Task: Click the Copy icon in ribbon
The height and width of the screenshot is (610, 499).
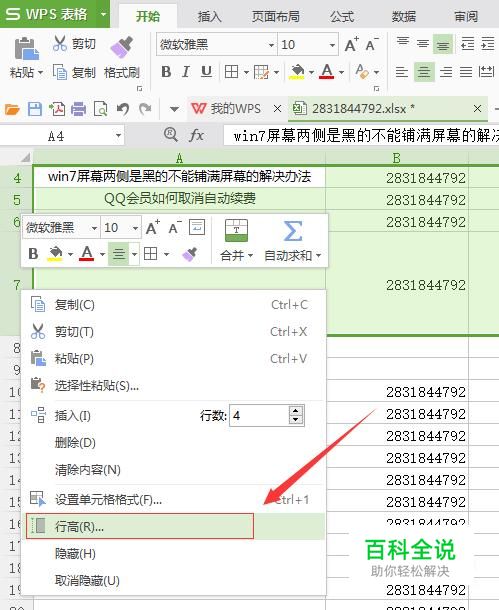Action: click(x=60, y=72)
